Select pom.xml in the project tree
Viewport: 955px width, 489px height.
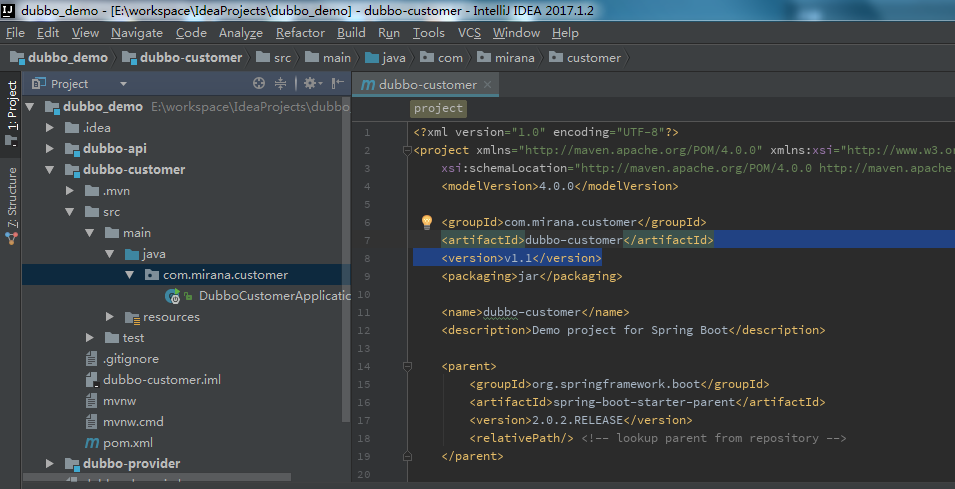coord(128,443)
